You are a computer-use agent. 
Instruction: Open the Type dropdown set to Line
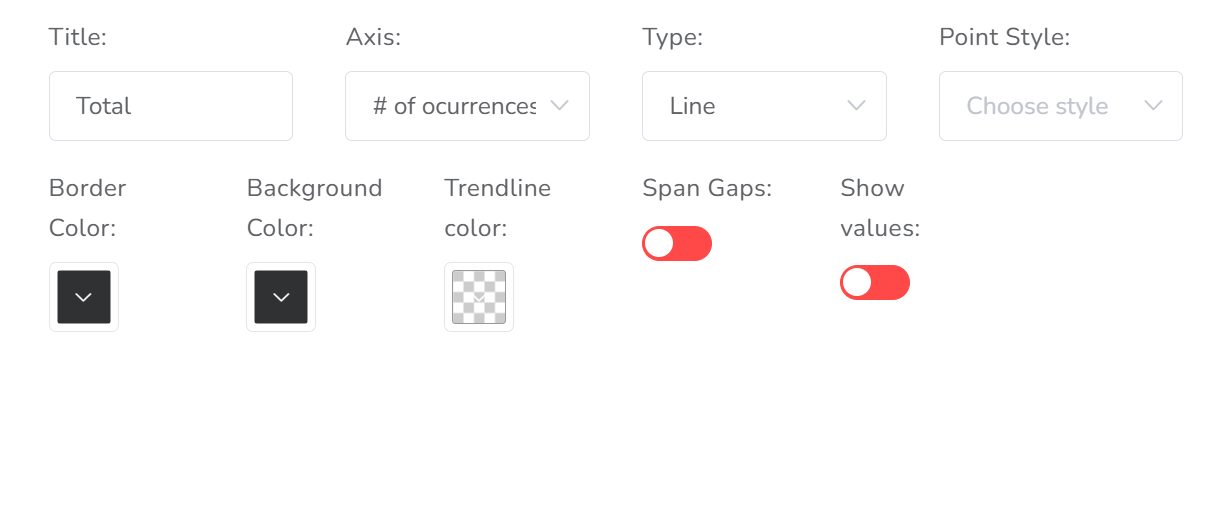(x=750, y=106)
